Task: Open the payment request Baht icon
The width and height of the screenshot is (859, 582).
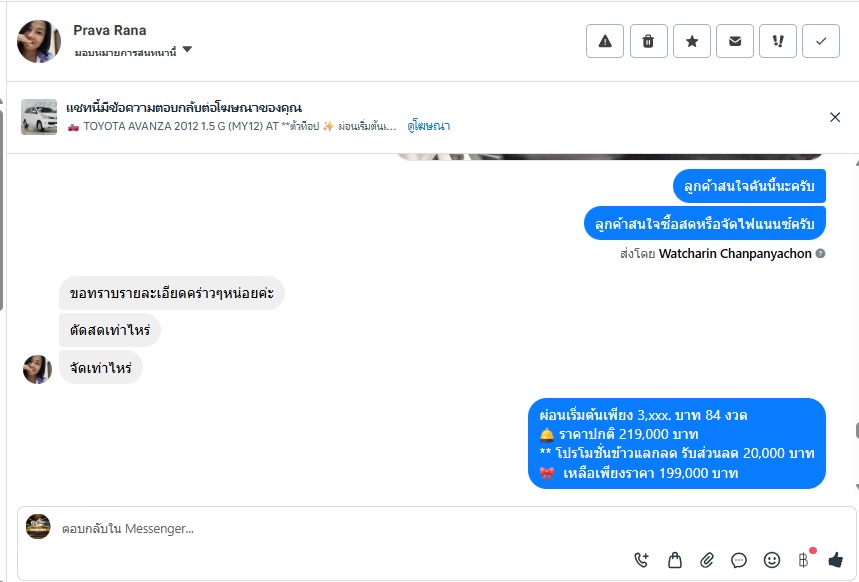Action: coord(803,560)
